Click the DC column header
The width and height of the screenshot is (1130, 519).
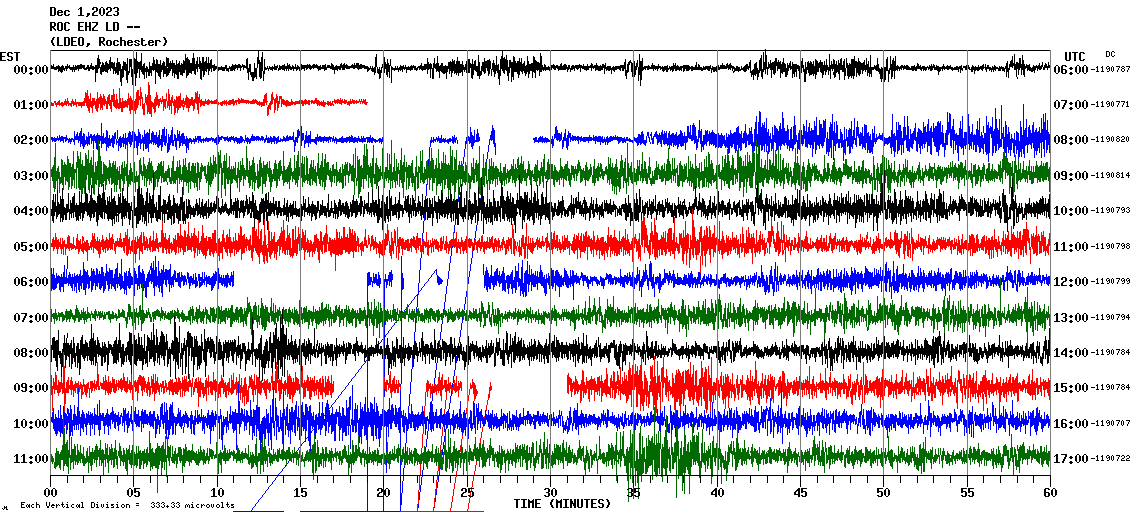point(1110,54)
